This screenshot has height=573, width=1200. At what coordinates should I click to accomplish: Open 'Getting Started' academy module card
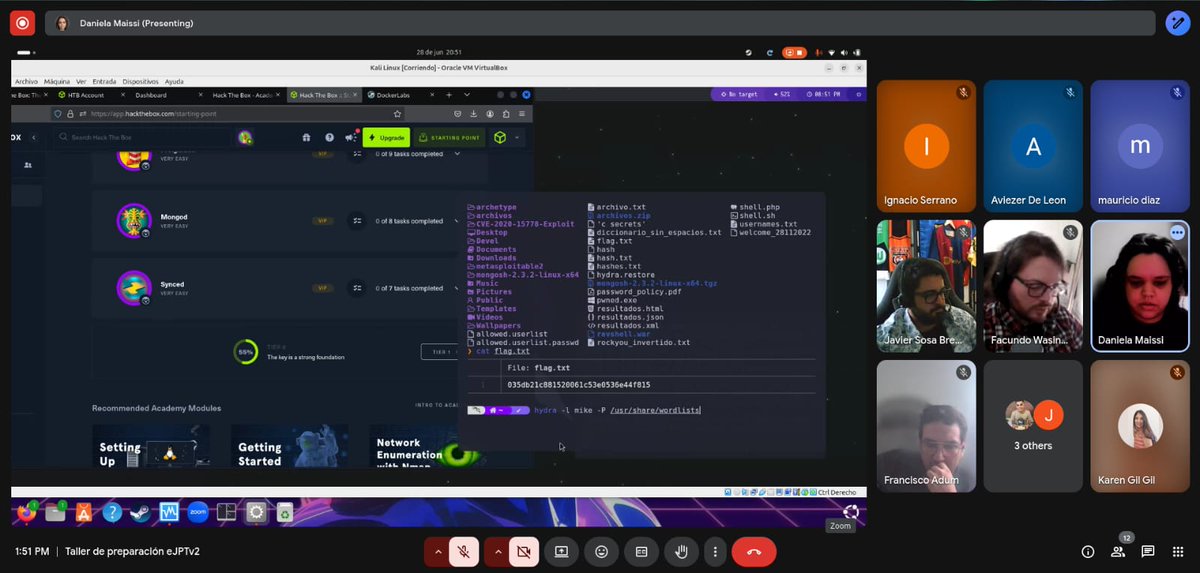pos(290,447)
